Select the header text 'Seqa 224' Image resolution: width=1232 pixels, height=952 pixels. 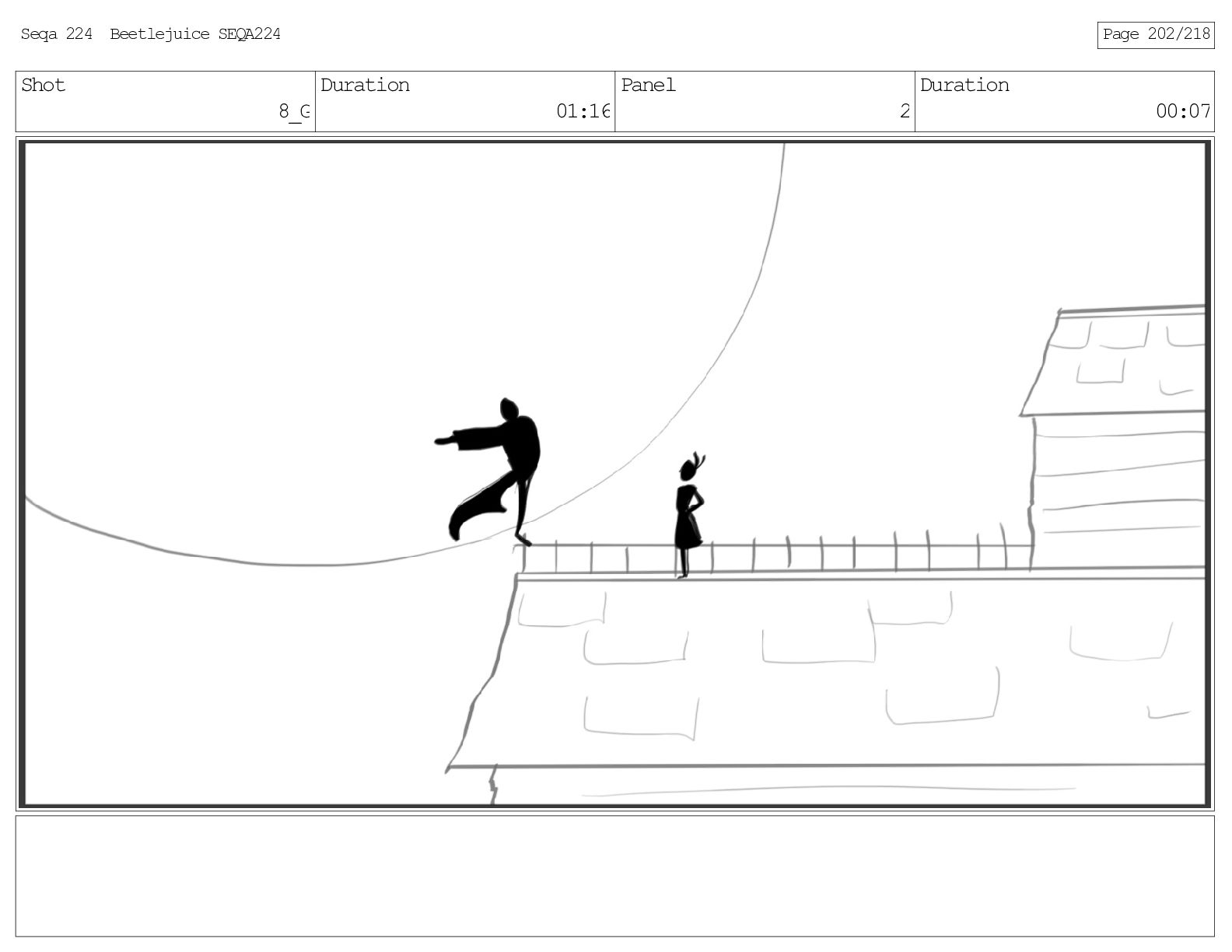pos(56,34)
